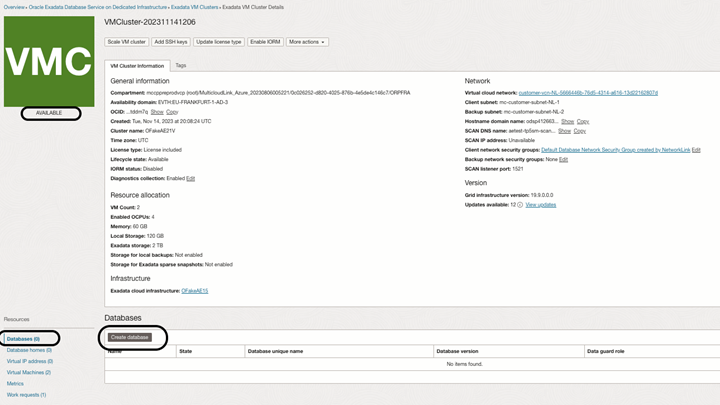
Task: Go to Overview breadcrumb
Action: point(14,7)
